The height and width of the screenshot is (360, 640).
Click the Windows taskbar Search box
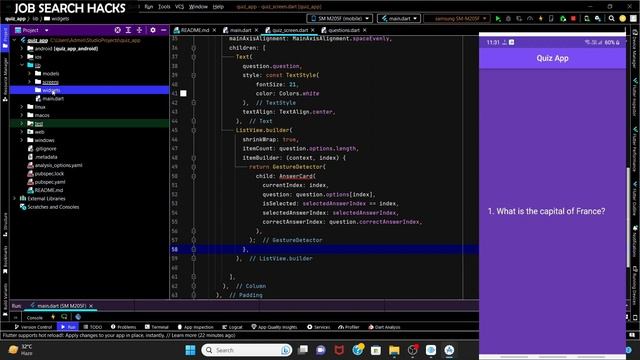247,350
